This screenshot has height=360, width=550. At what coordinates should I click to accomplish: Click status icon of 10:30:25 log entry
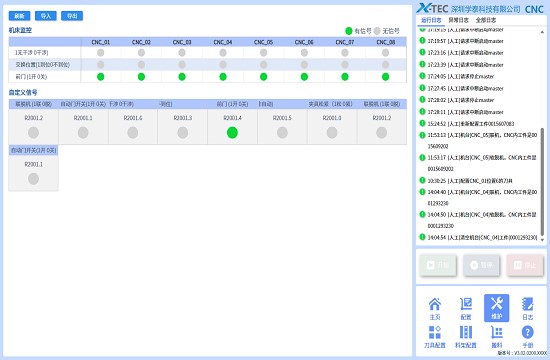[x=422, y=180]
